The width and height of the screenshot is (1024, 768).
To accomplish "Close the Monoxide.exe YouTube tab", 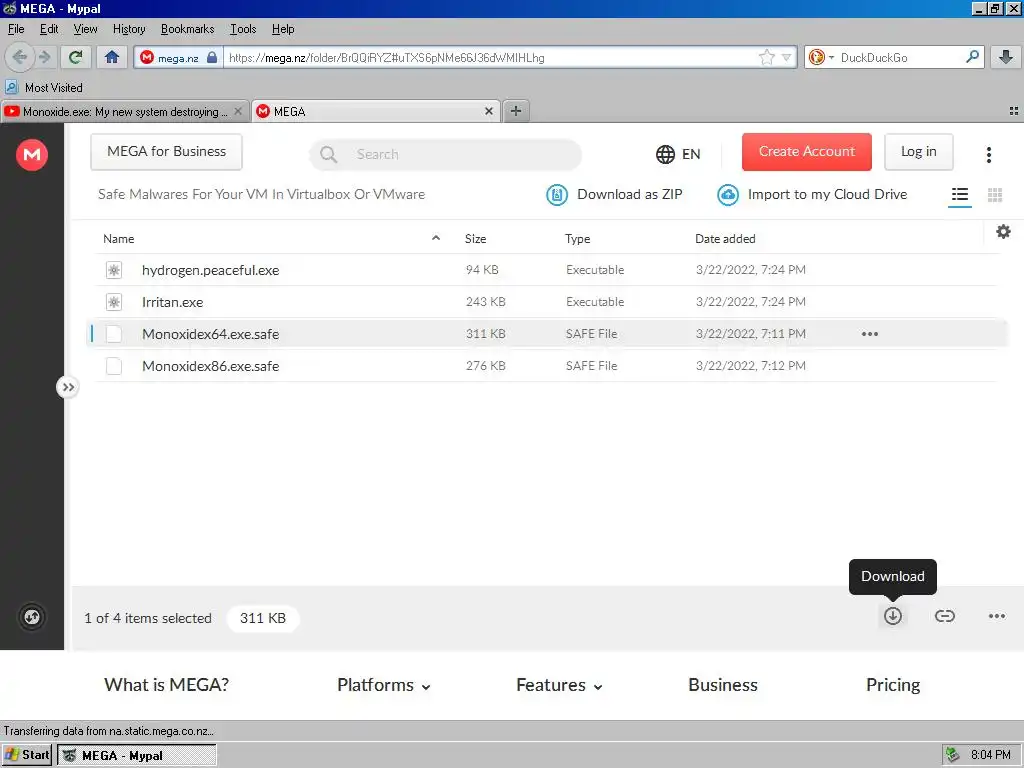I will pyautogui.click(x=238, y=112).
